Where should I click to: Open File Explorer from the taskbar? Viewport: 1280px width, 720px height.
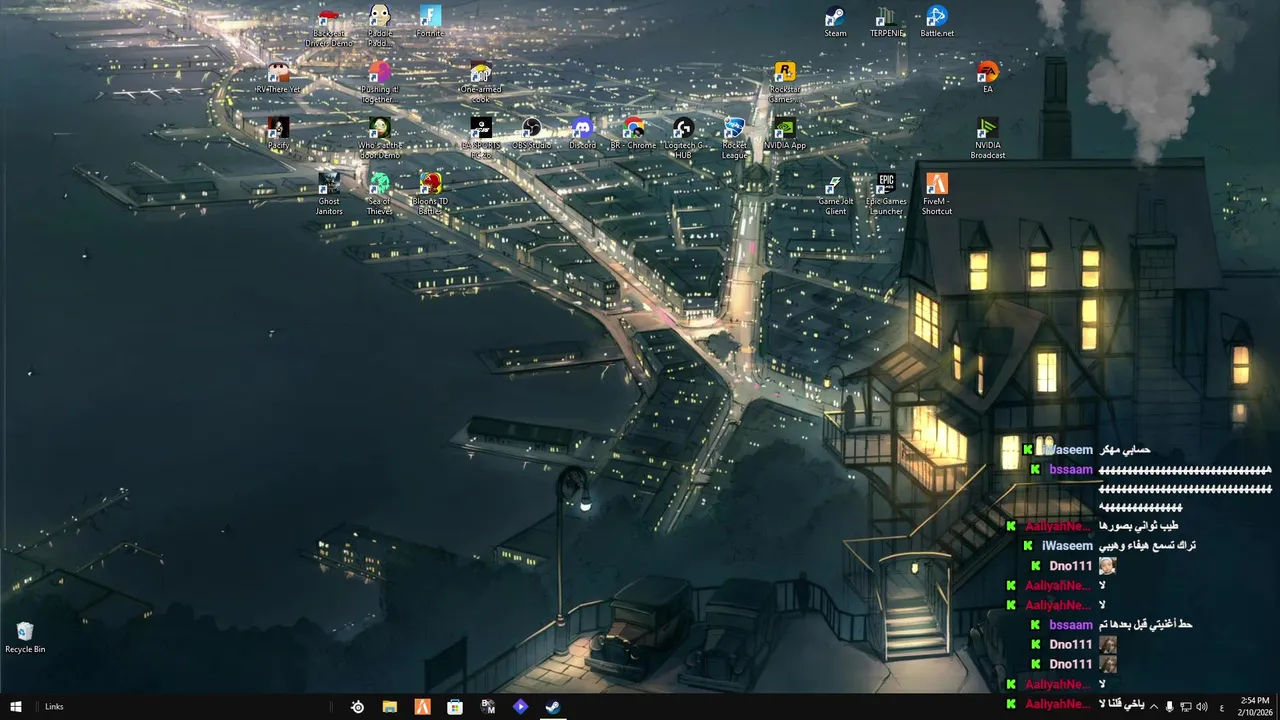pos(390,707)
